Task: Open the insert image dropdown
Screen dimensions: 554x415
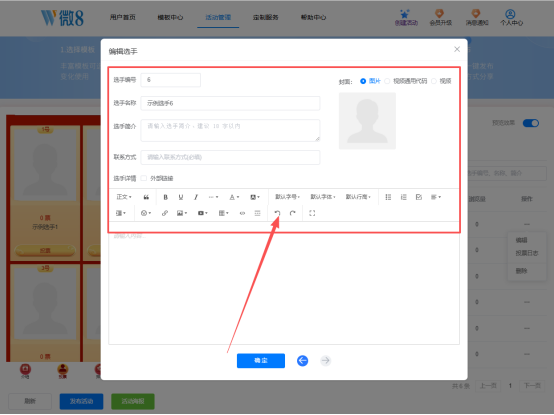Action: click(182, 213)
